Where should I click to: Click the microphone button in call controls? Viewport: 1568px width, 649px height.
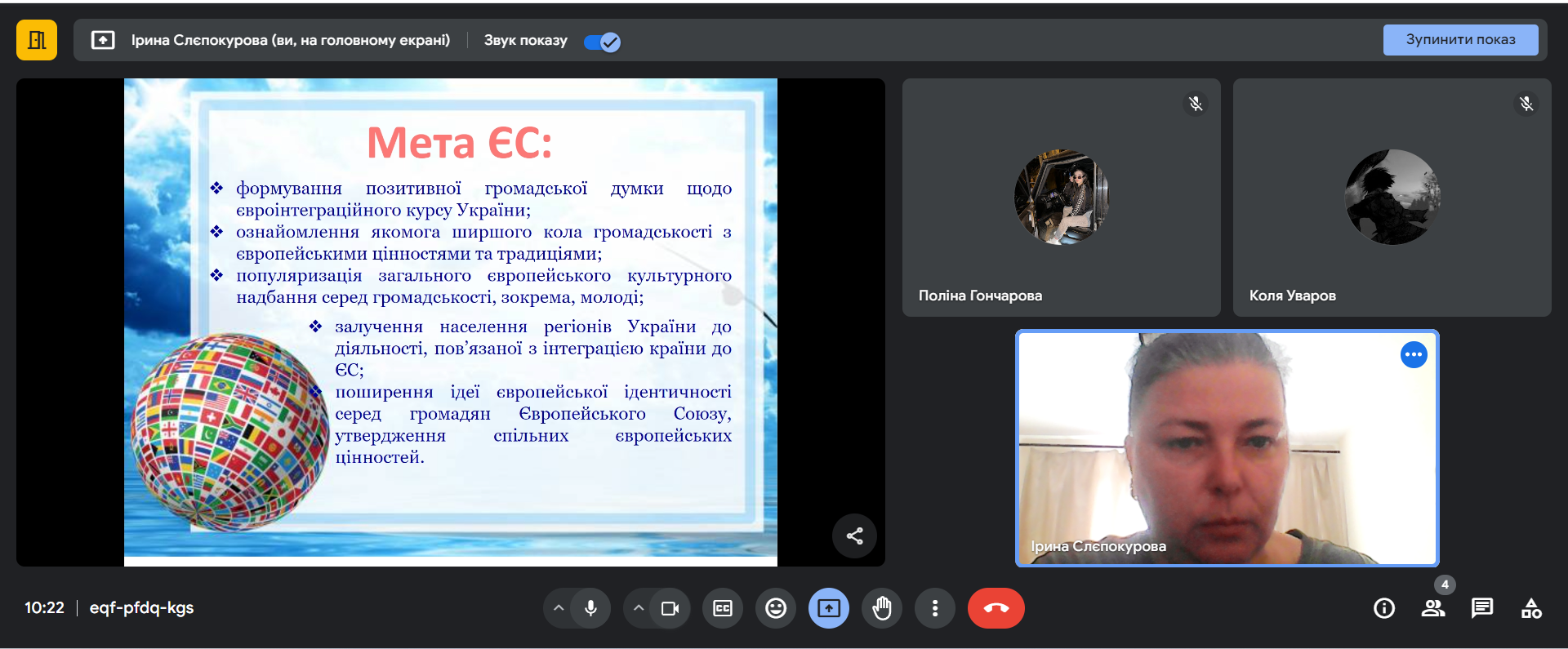(590, 608)
